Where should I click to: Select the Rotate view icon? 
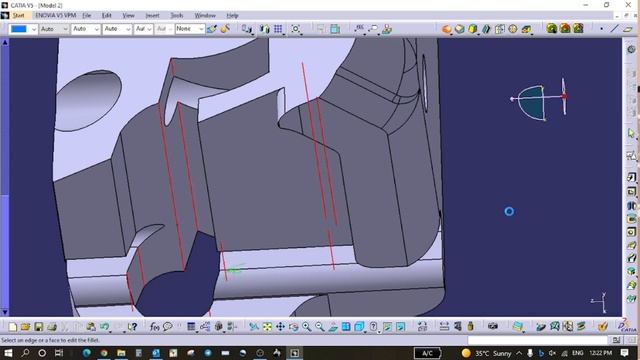pyautogui.click(x=293, y=327)
